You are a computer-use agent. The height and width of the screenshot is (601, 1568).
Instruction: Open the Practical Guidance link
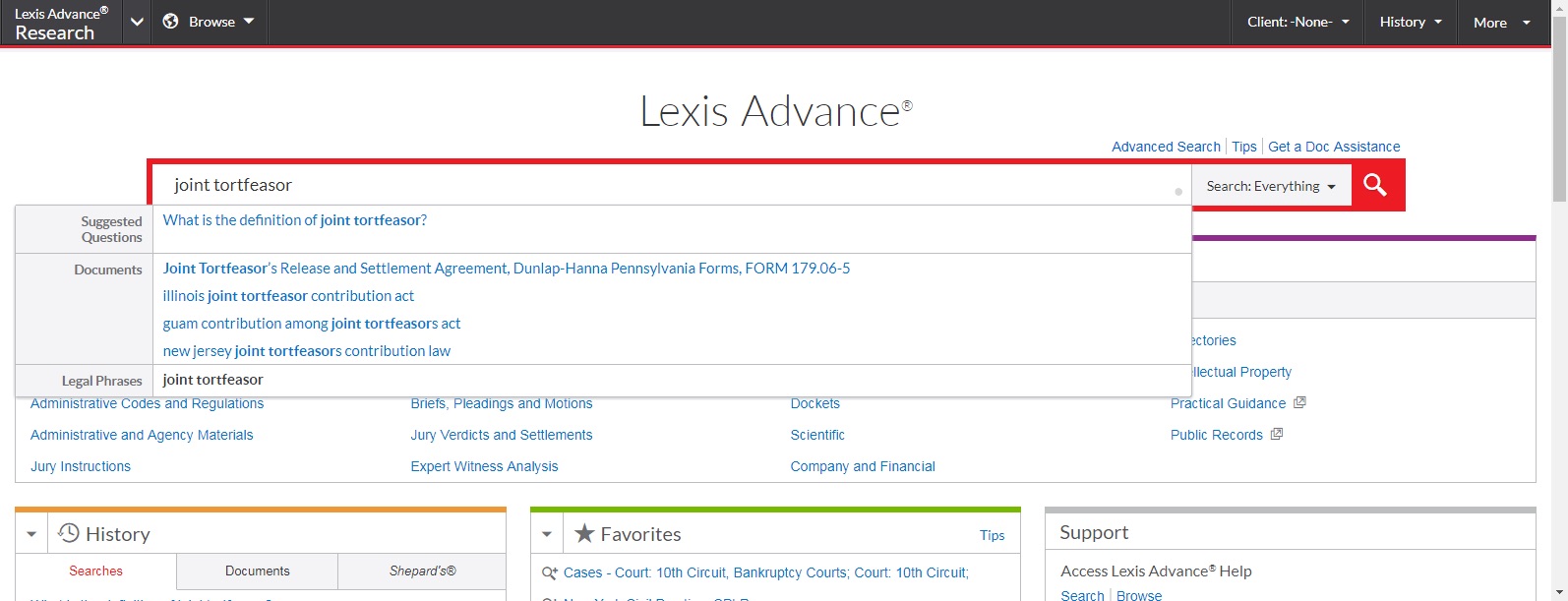tap(1228, 403)
